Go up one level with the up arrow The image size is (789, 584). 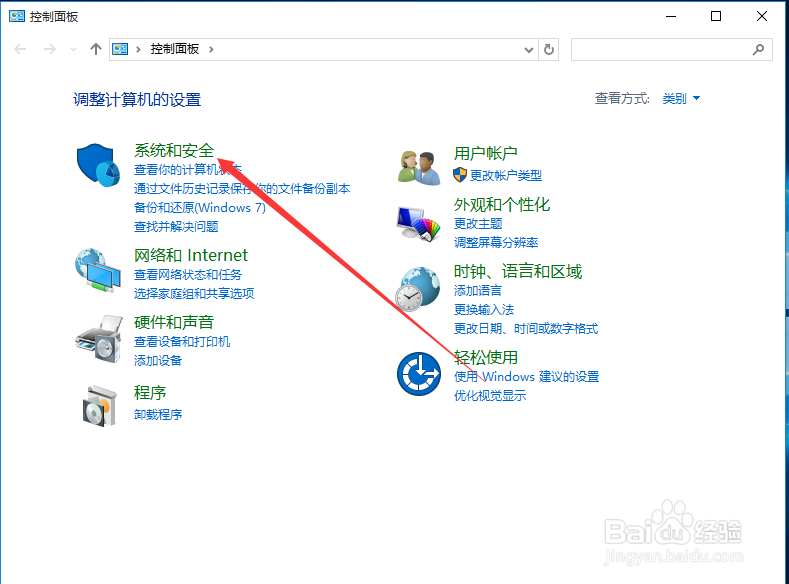pos(96,49)
